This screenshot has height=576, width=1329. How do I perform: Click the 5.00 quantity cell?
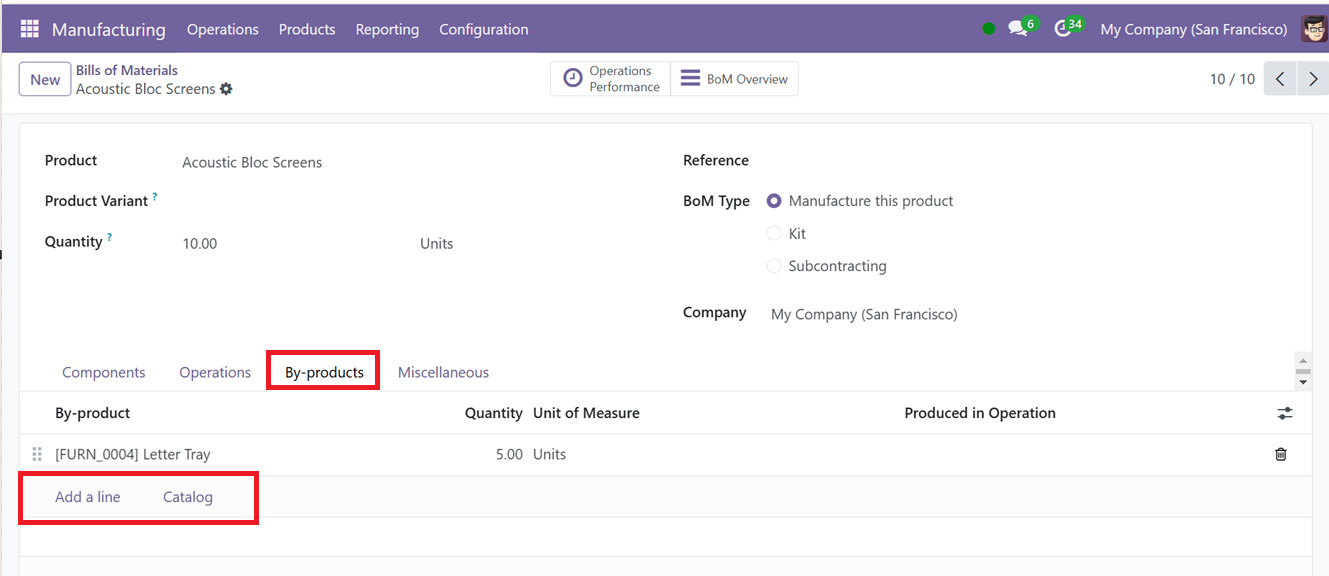[x=509, y=454]
